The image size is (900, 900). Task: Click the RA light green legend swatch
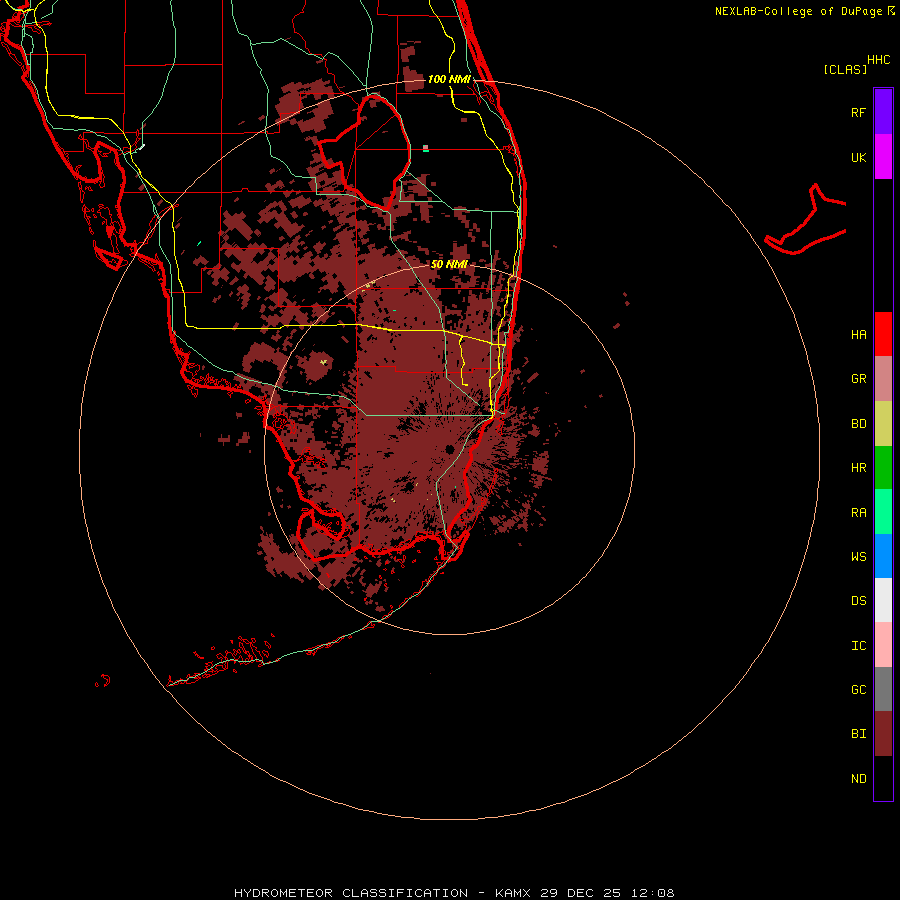click(883, 512)
